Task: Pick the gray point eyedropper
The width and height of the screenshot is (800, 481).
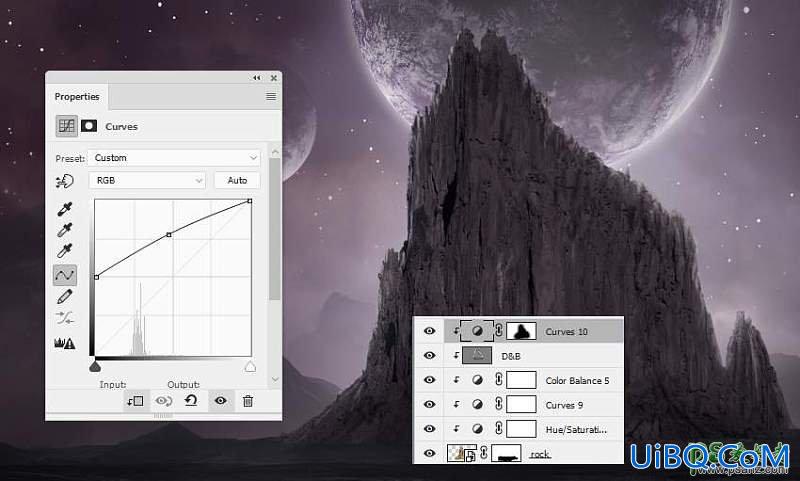Action: click(x=65, y=230)
